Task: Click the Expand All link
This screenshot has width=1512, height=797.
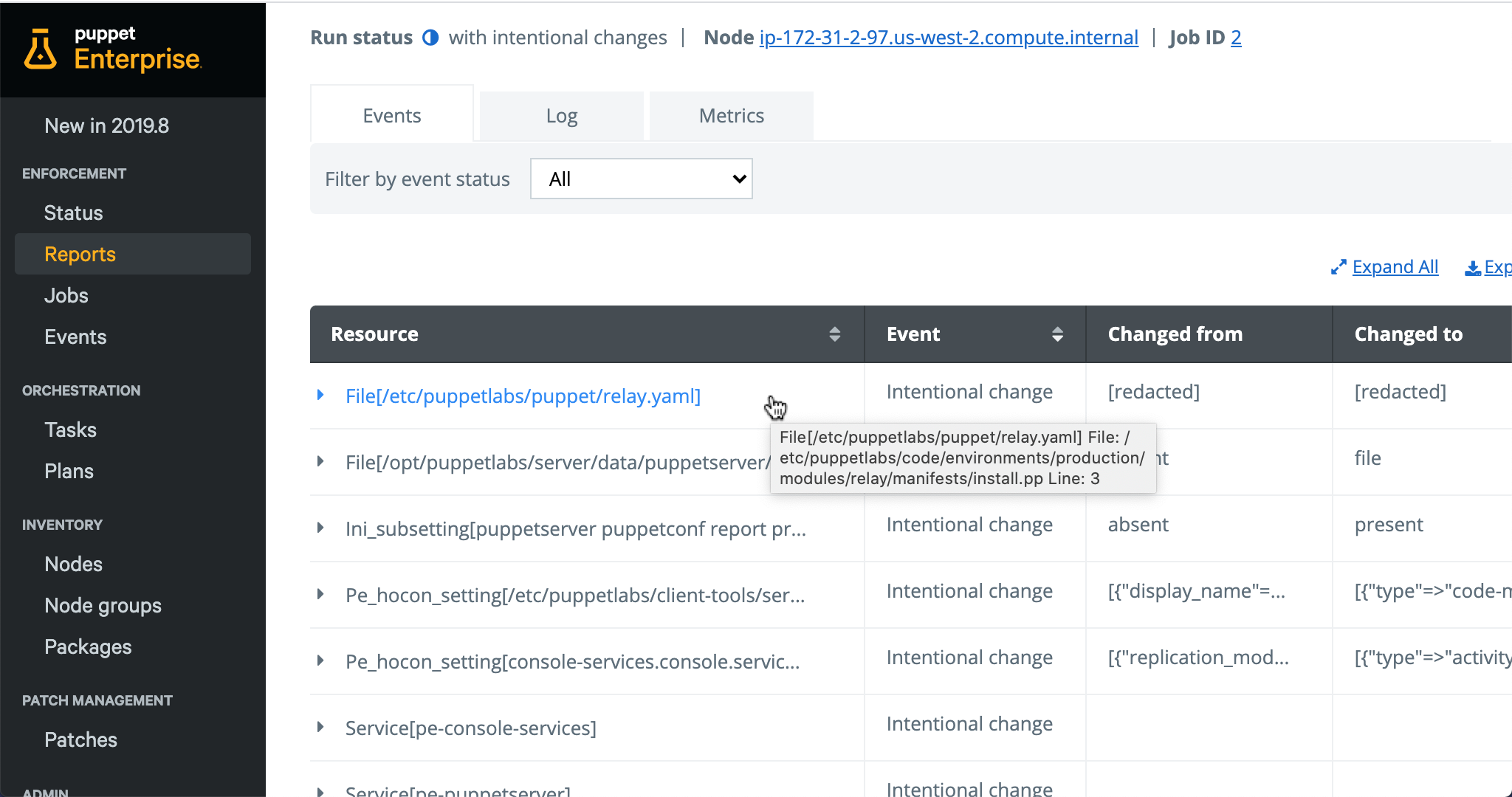Action: [x=1395, y=267]
